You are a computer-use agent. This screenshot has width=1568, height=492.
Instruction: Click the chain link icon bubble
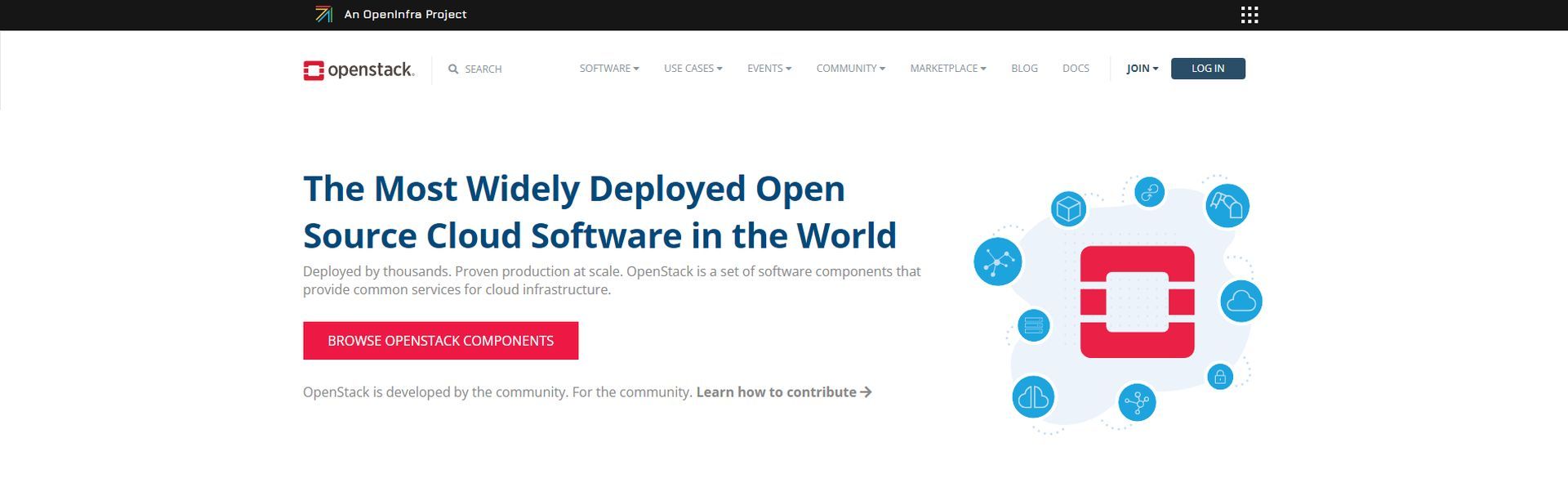point(1149,192)
